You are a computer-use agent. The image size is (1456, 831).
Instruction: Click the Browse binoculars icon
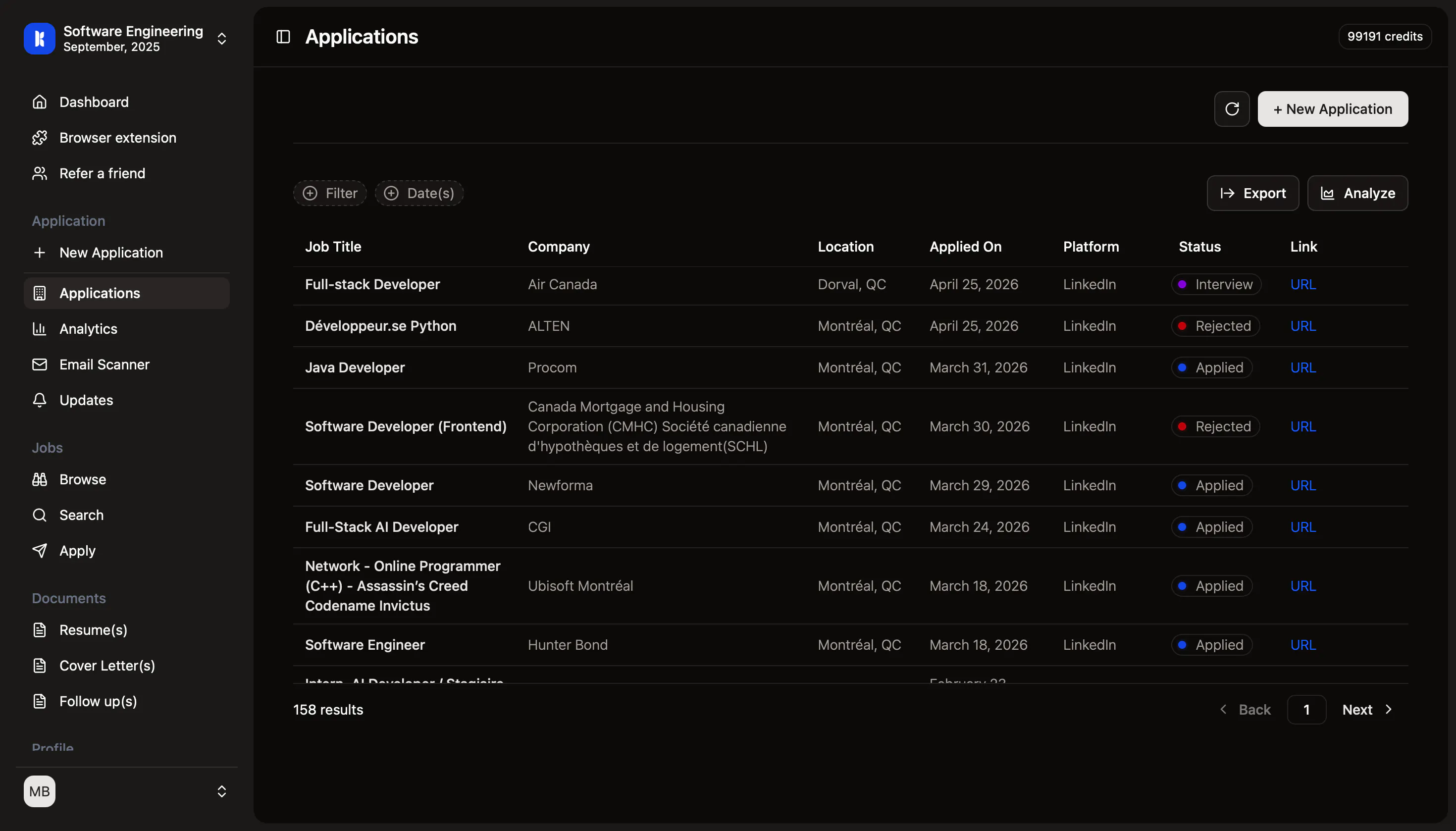[x=40, y=479]
